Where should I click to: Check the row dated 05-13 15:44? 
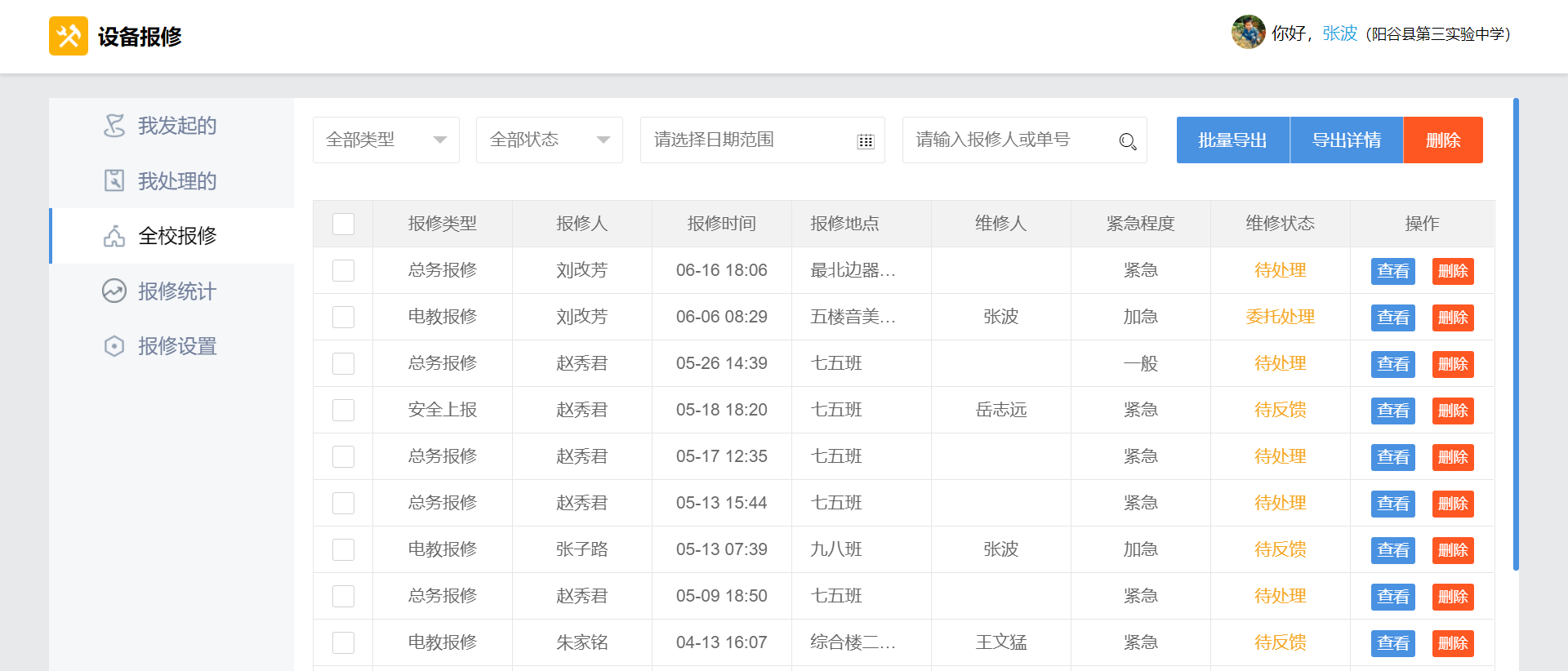click(x=344, y=503)
